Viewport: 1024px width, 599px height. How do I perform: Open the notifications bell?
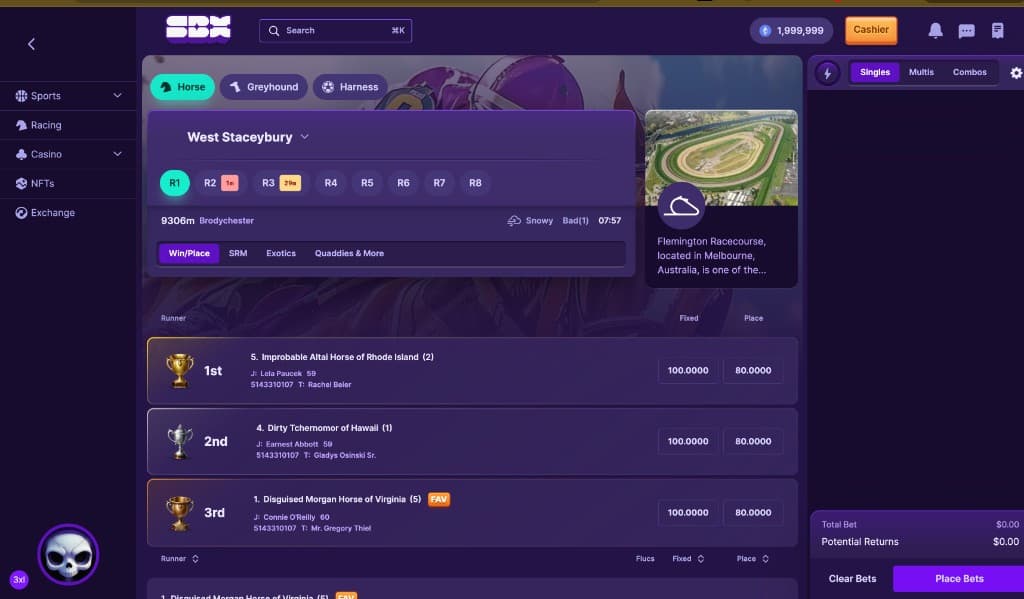tap(935, 31)
